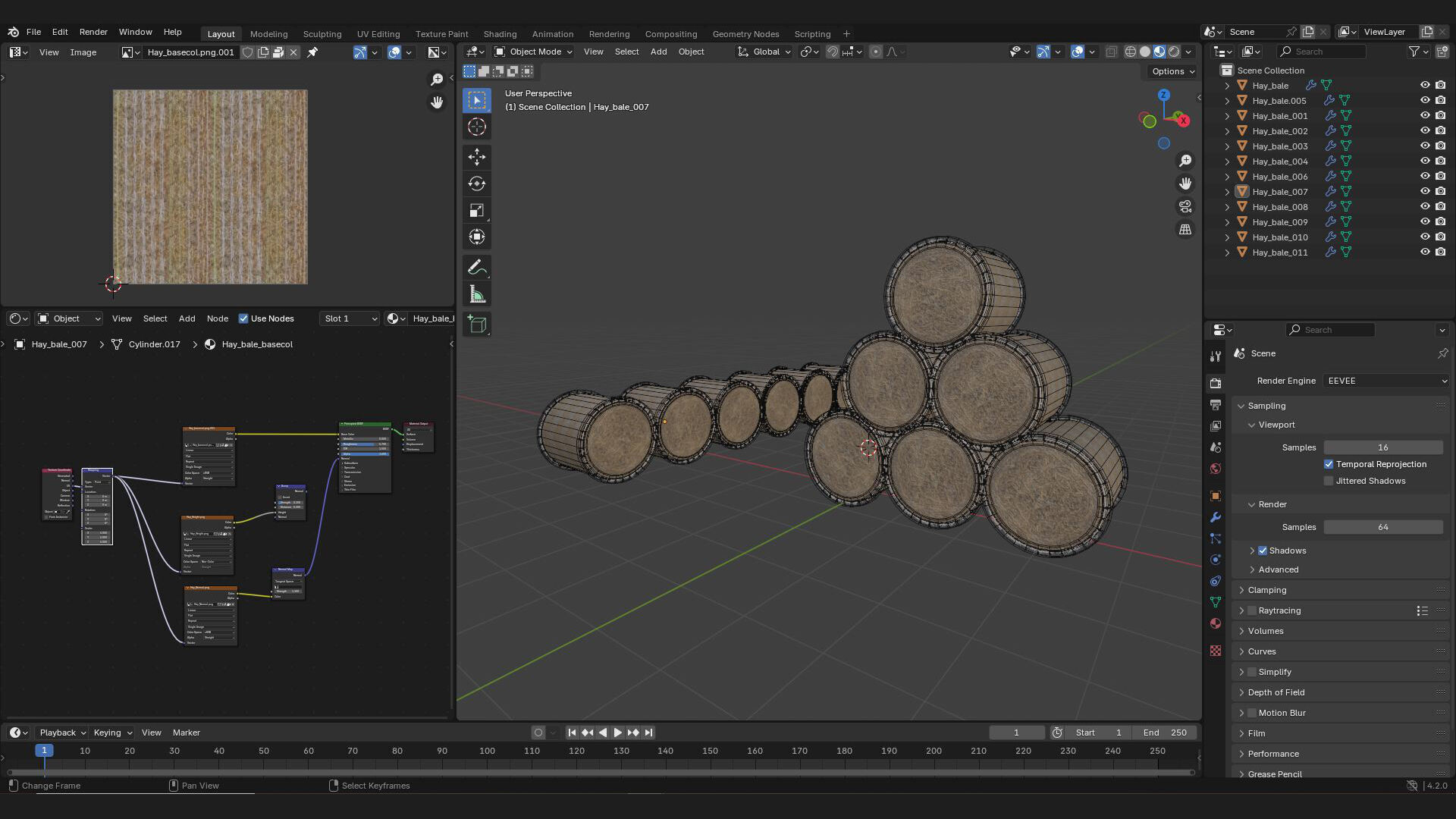Screen dimensions: 1456x819
Task: Switch to the Shading workspace tab
Action: (x=500, y=34)
